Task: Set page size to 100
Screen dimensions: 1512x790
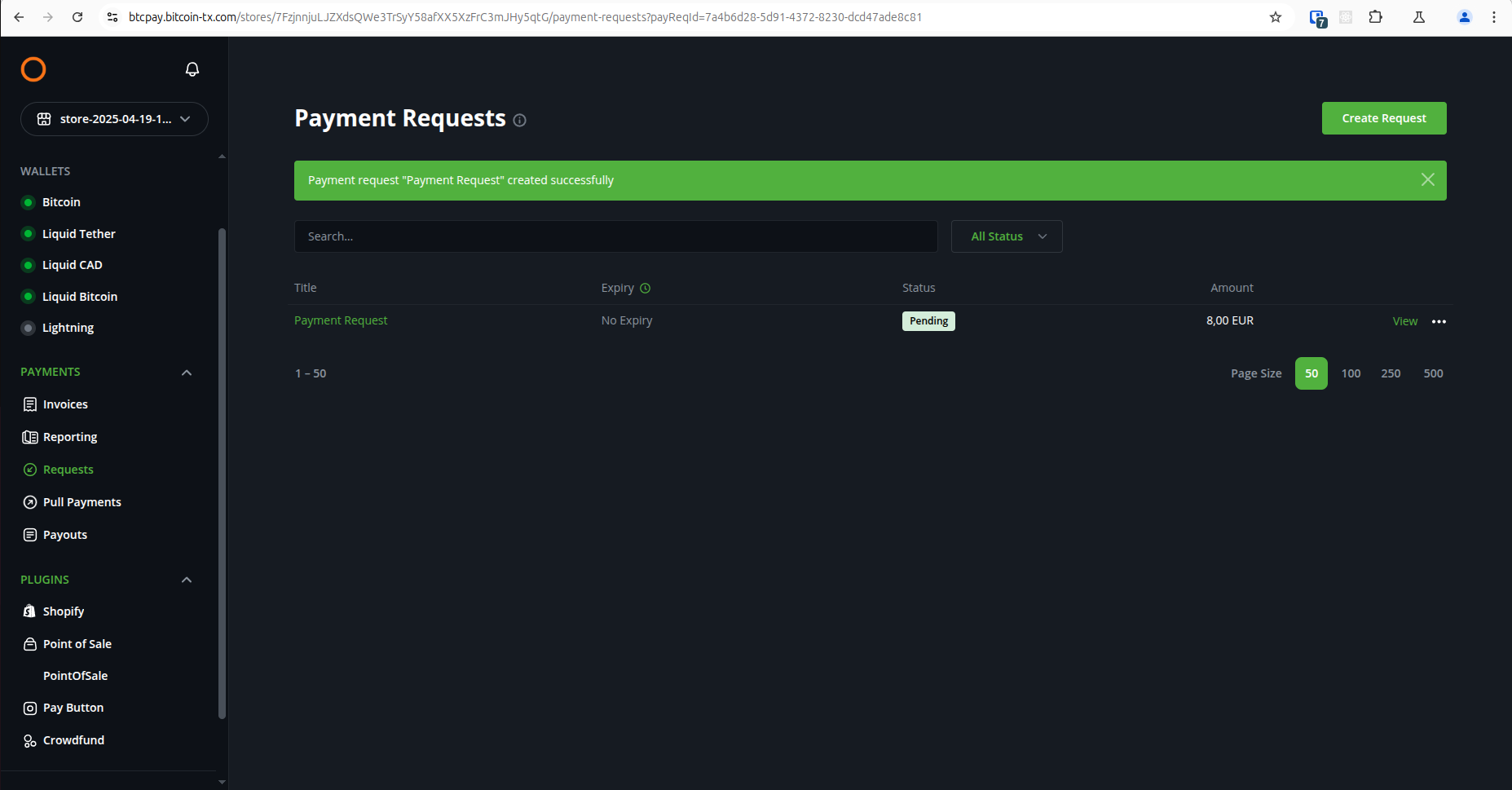Action: pyautogui.click(x=1351, y=373)
